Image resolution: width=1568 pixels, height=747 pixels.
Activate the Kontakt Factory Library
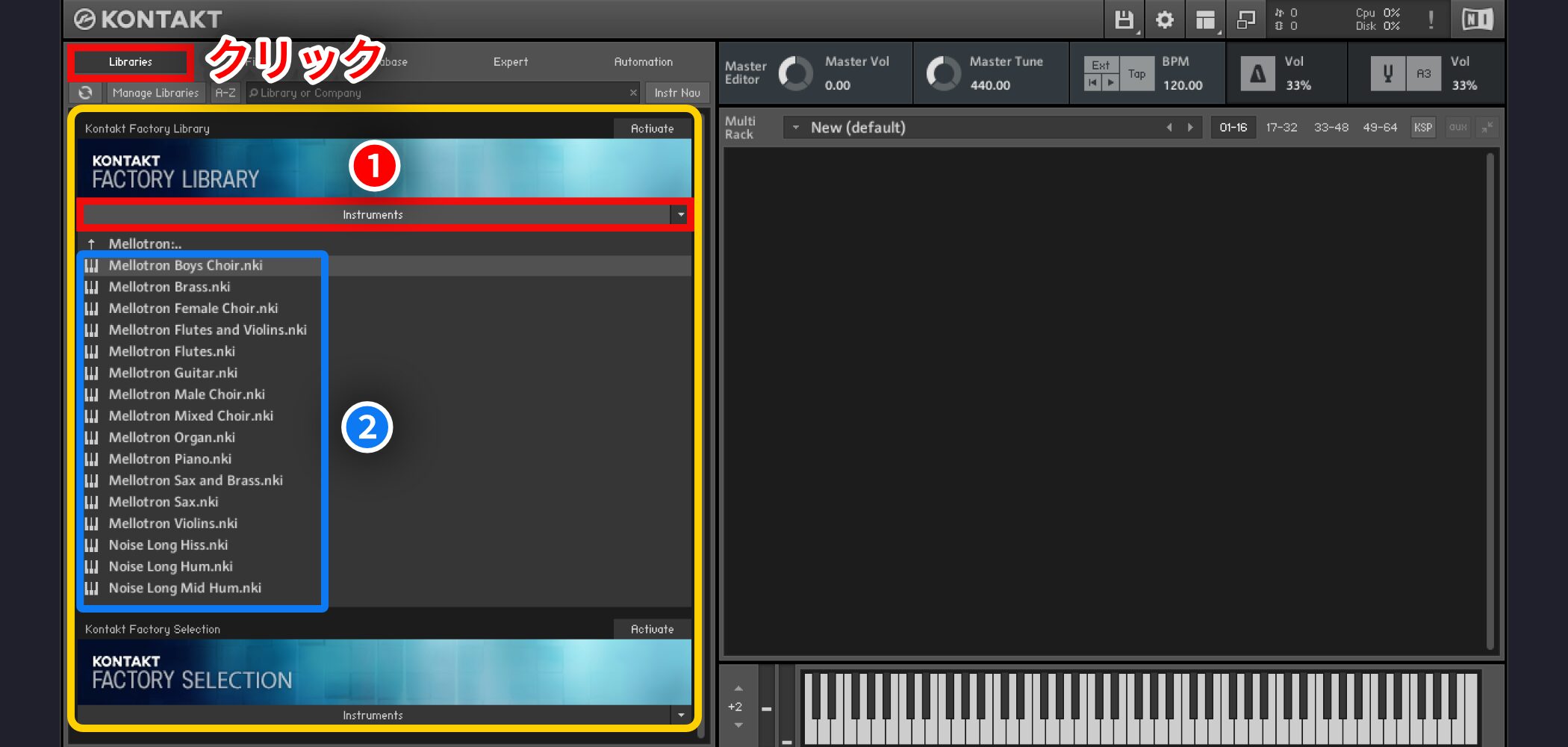click(653, 128)
